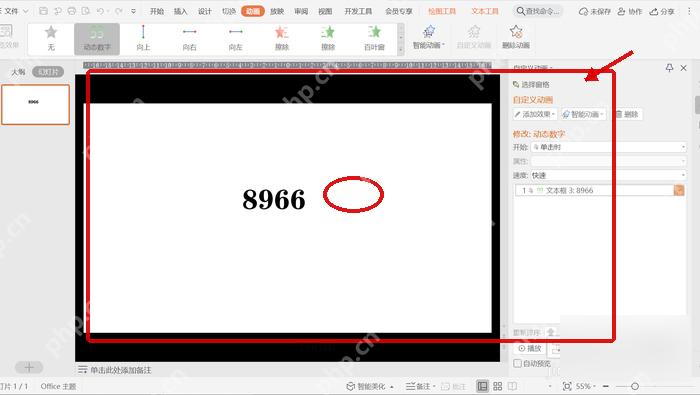Open the 文件 menu
The image size is (700, 395).
[13, 11]
